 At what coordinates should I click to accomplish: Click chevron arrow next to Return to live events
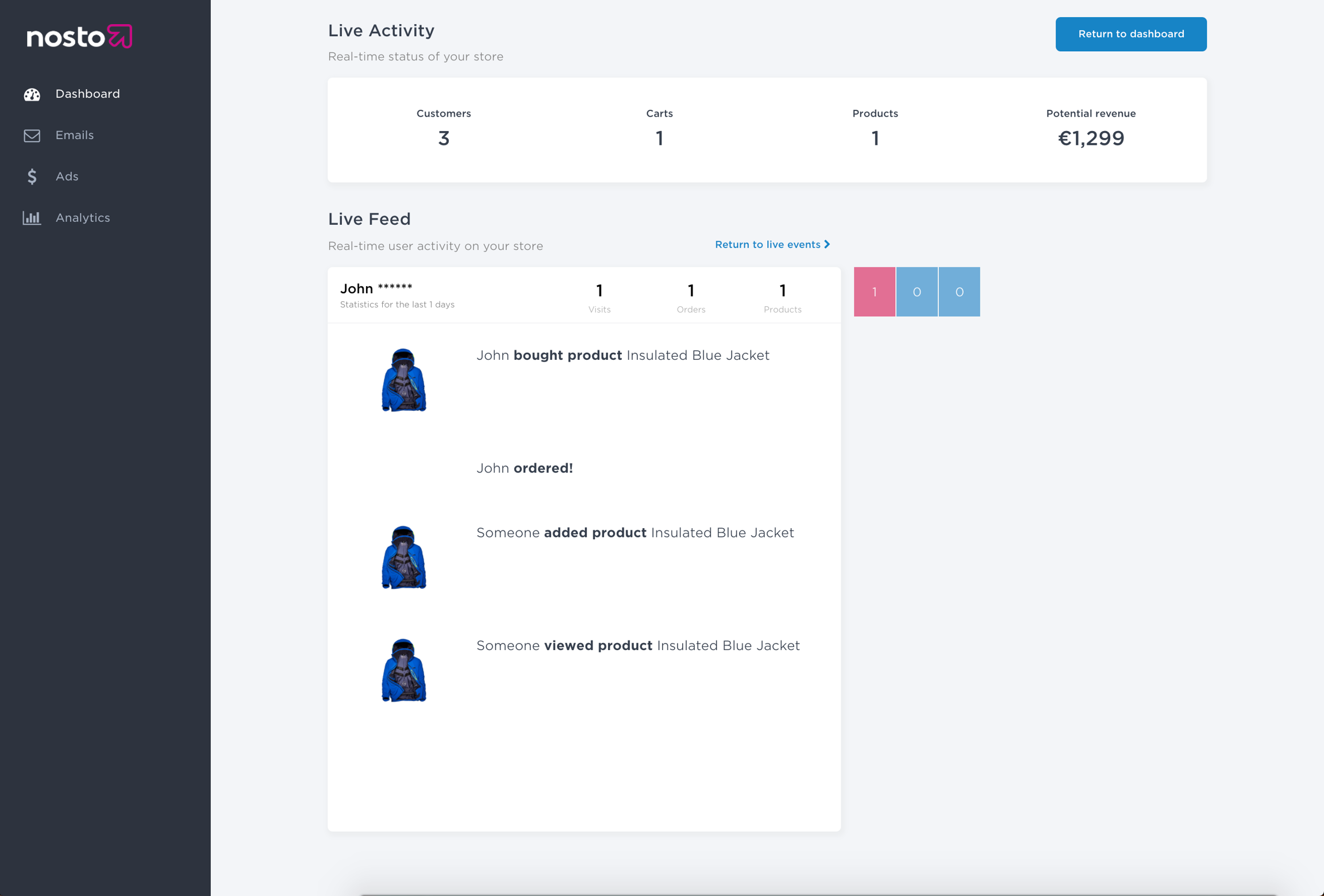pos(827,244)
